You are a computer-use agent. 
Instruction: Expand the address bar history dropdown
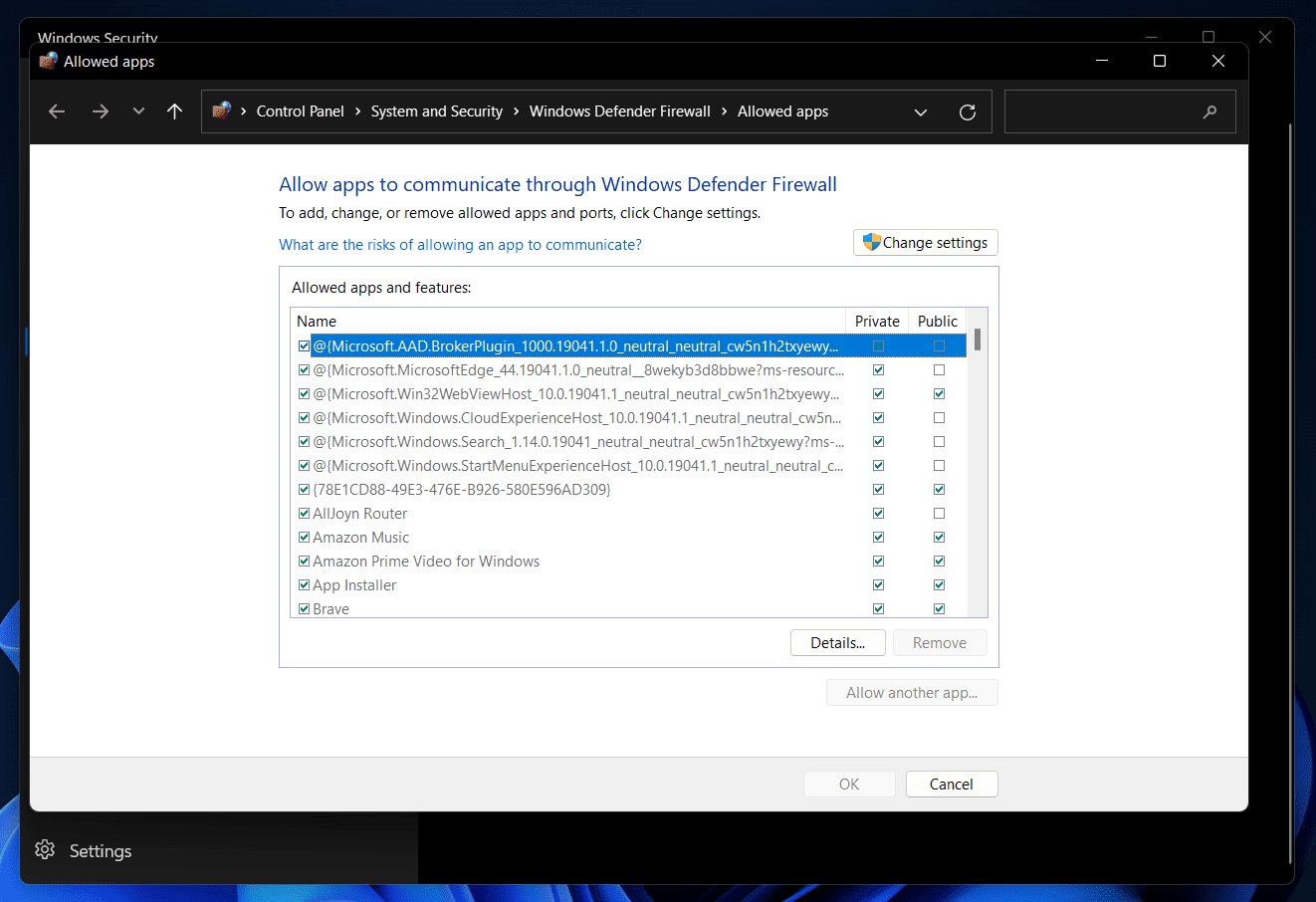(921, 112)
